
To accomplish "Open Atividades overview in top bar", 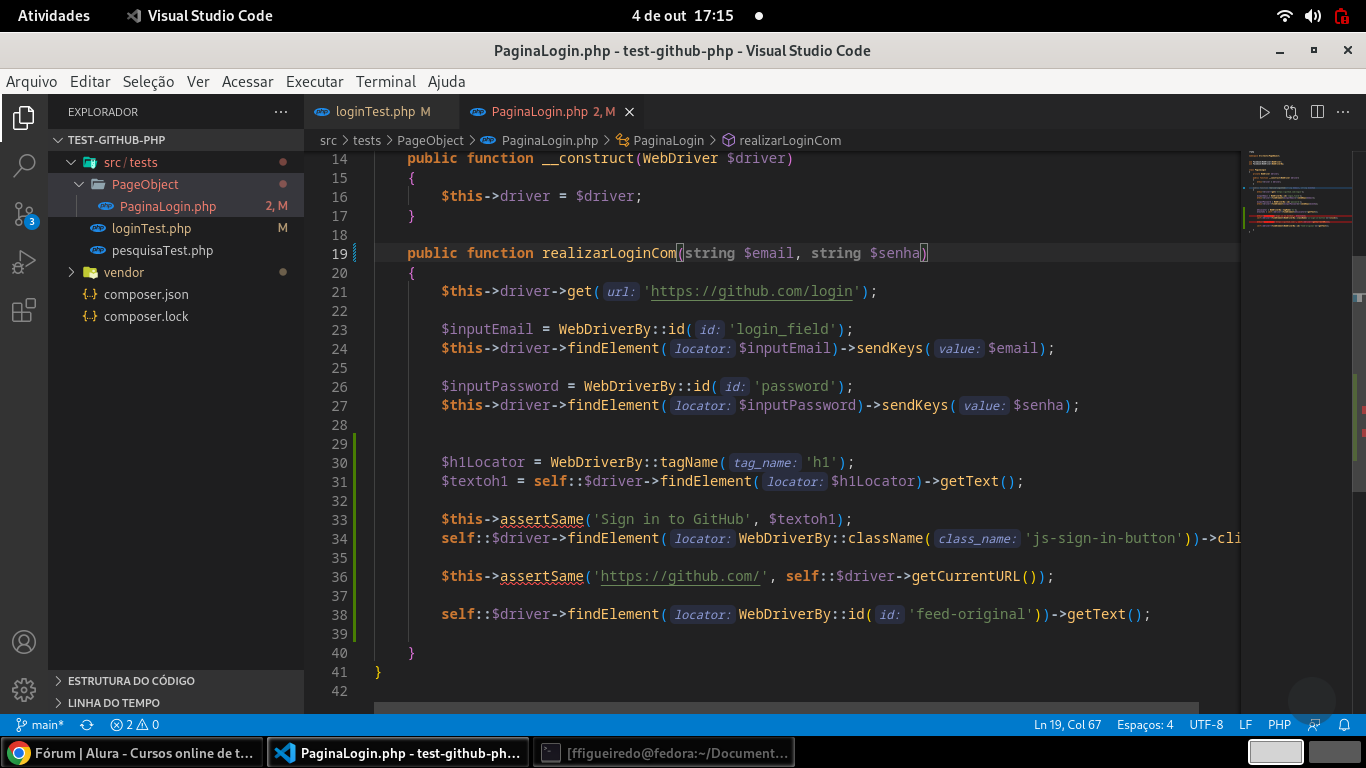I will (54, 16).
